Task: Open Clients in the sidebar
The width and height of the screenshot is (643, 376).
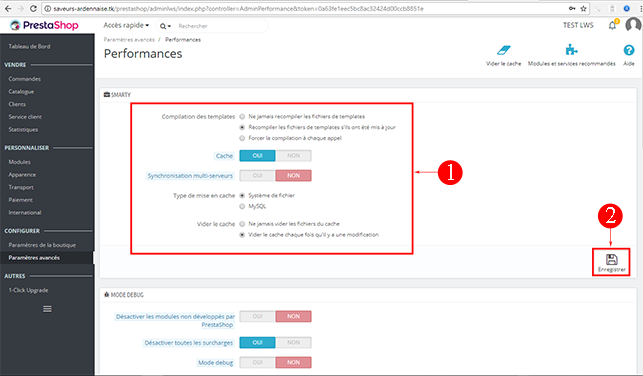Action: (x=17, y=104)
